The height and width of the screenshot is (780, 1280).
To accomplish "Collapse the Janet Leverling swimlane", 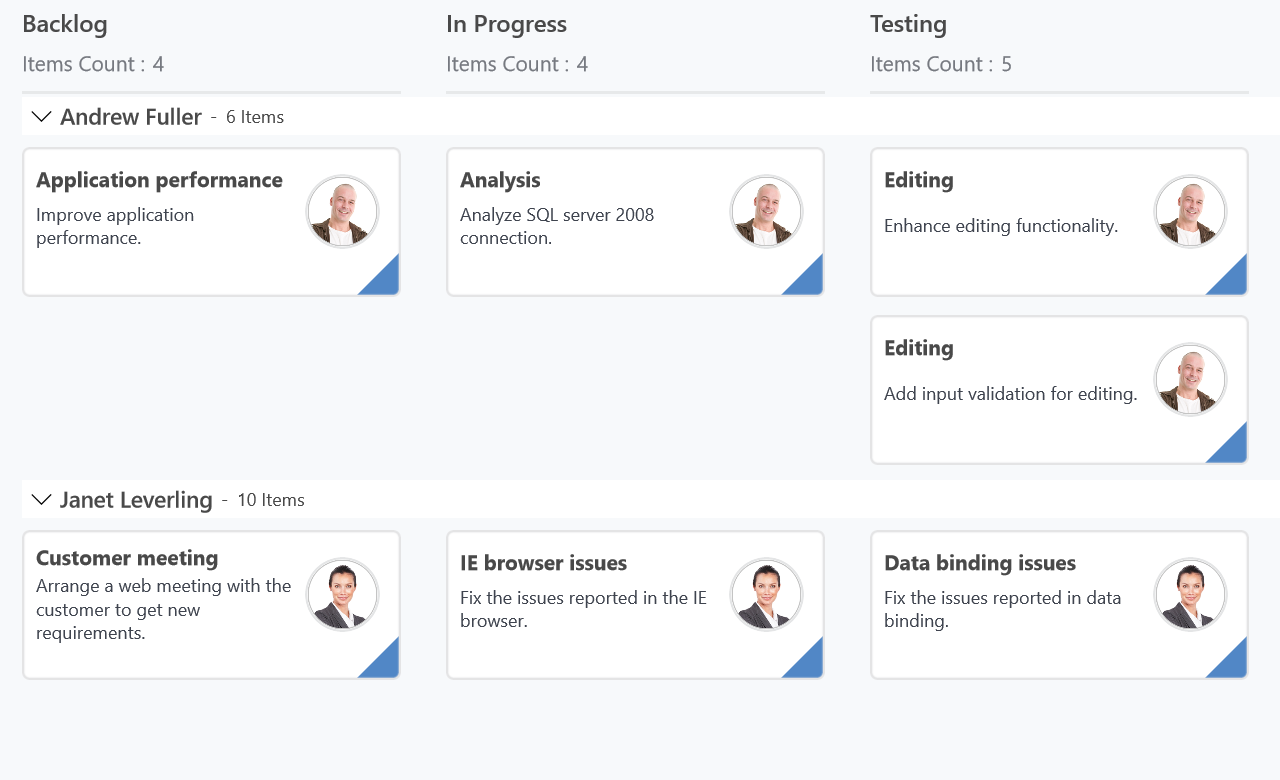I will click(40, 499).
